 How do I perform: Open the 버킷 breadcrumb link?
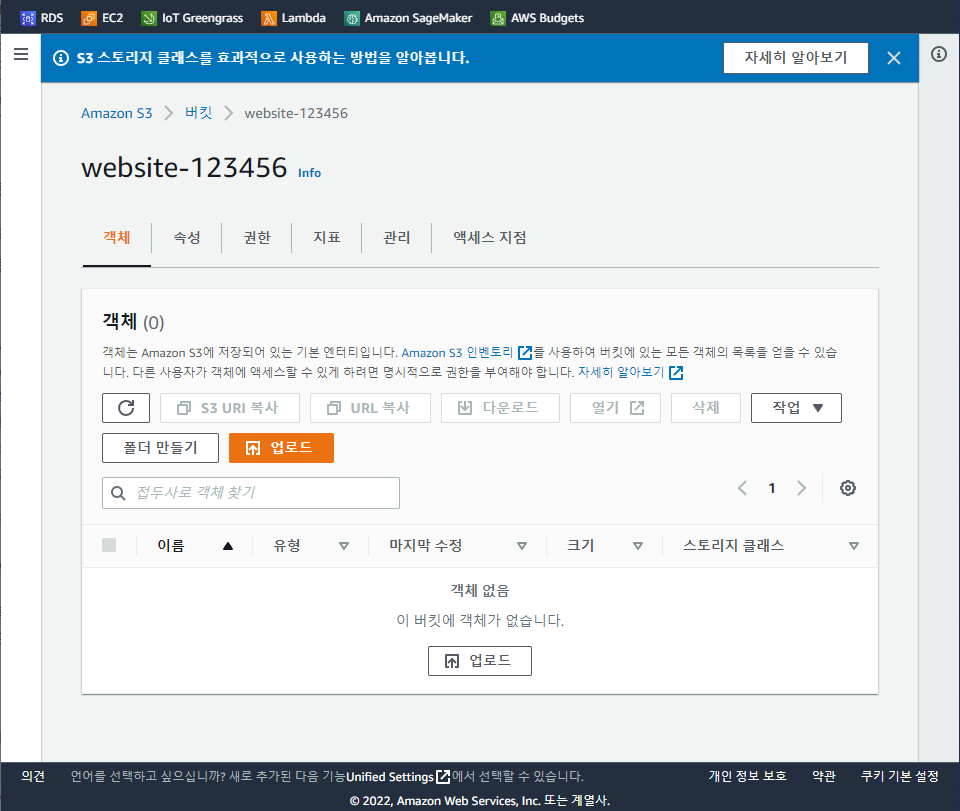(198, 113)
